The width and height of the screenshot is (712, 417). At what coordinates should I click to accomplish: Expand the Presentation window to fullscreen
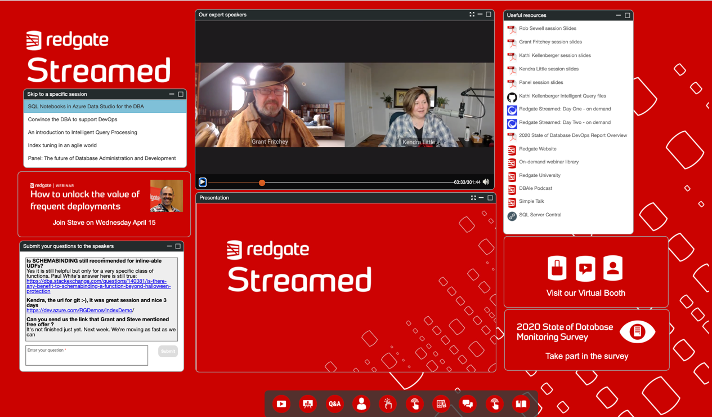click(473, 198)
